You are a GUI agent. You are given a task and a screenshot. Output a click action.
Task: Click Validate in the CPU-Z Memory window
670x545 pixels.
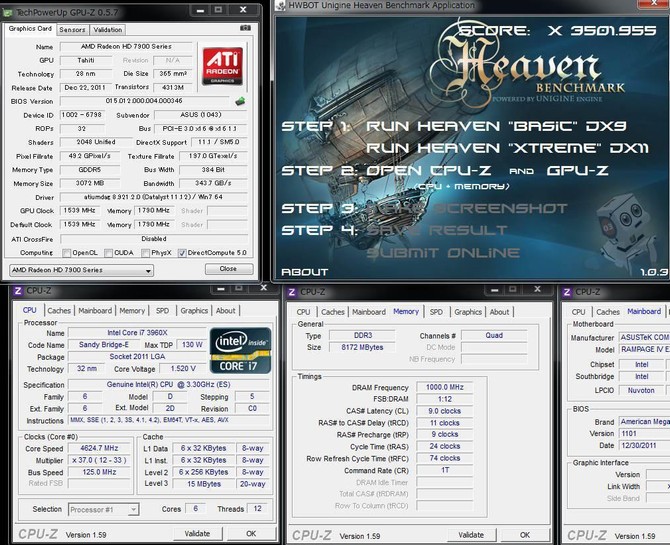pos(471,535)
